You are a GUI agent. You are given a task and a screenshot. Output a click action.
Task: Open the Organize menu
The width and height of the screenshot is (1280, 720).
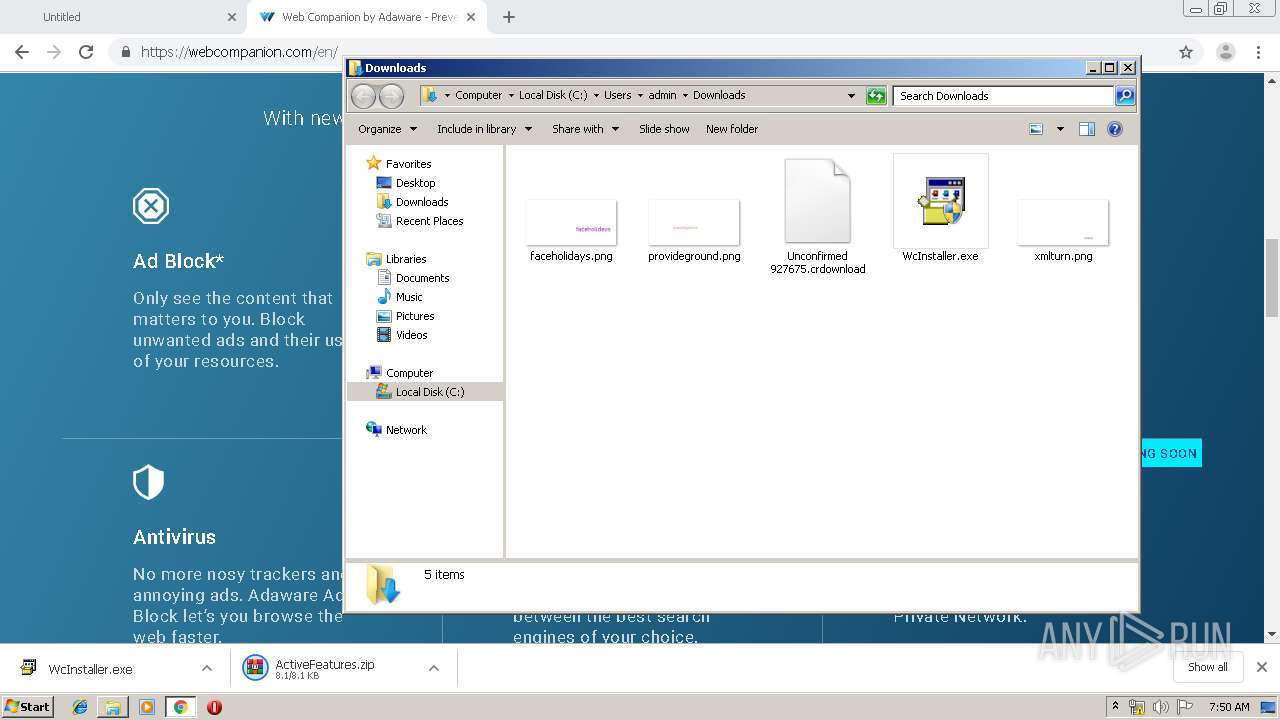tap(387, 129)
